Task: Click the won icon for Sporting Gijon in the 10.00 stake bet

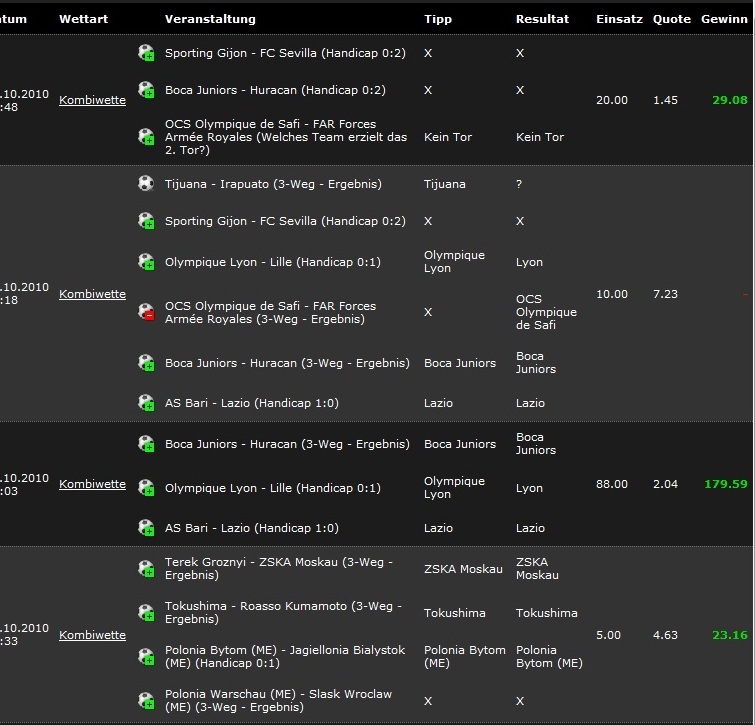Action: point(146,221)
